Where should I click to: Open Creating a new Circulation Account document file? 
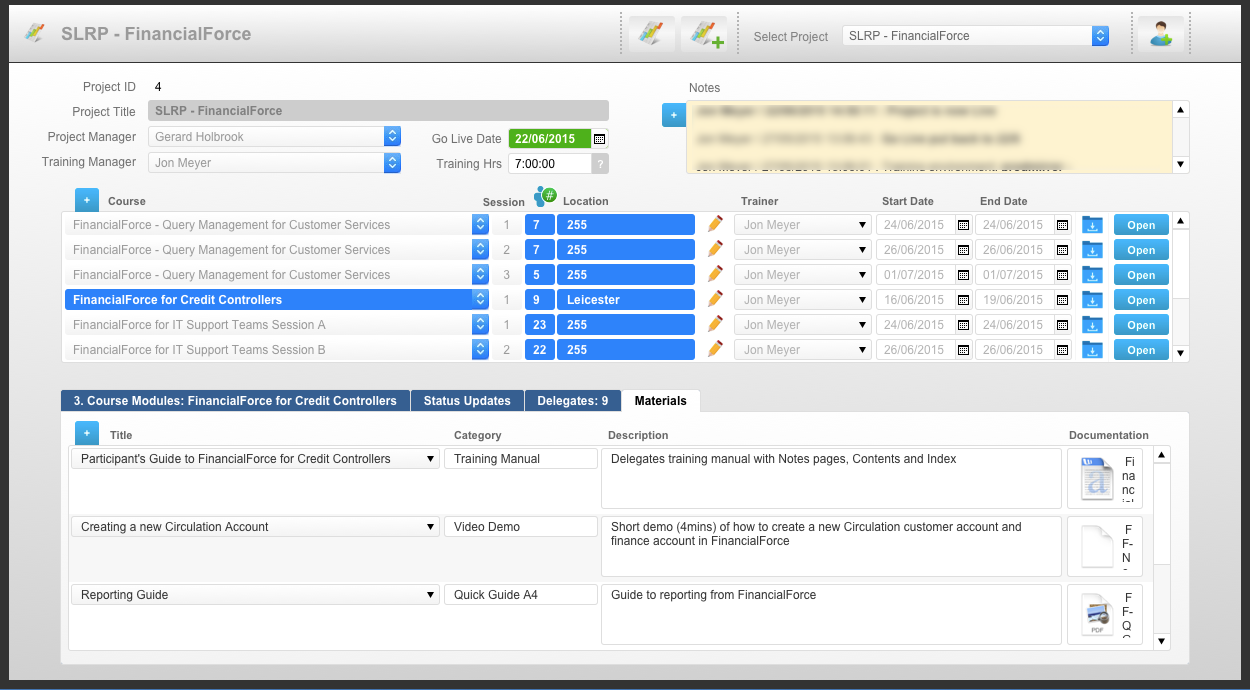pos(1097,546)
